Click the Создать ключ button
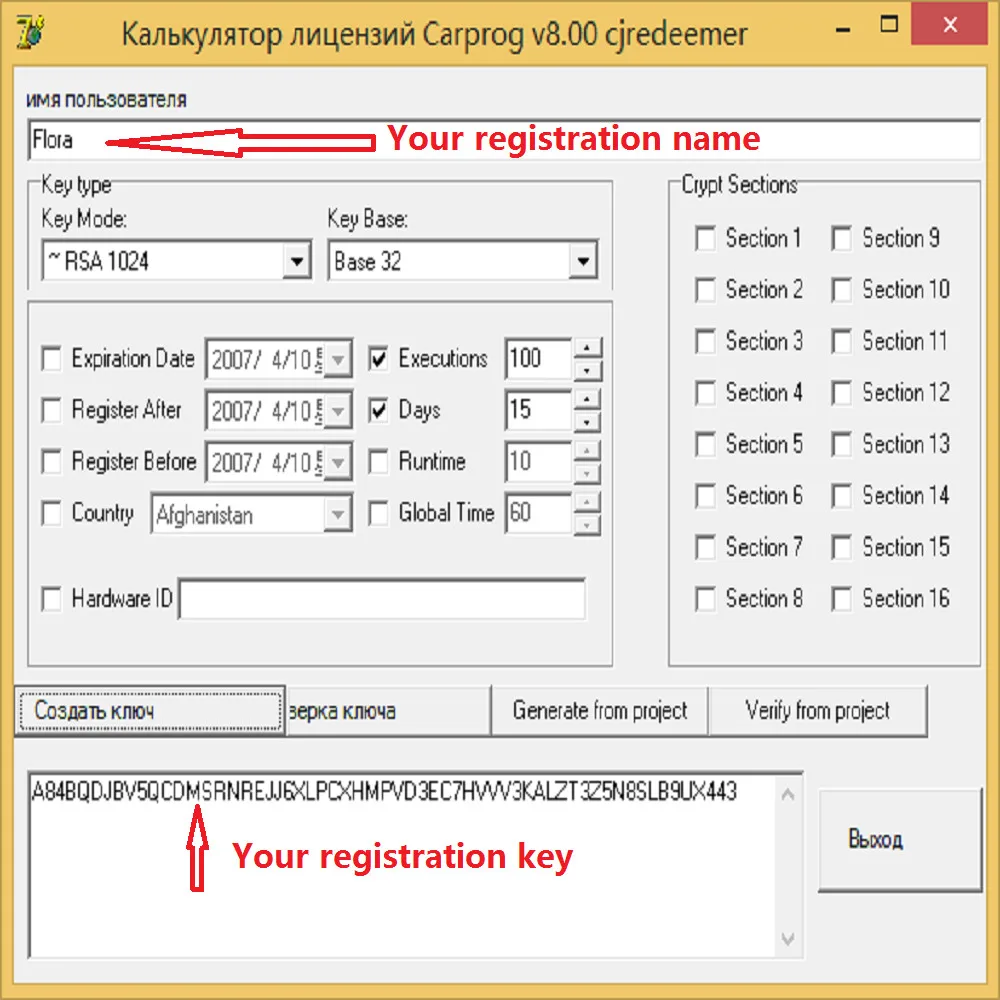1000x1000 pixels. tap(150, 711)
